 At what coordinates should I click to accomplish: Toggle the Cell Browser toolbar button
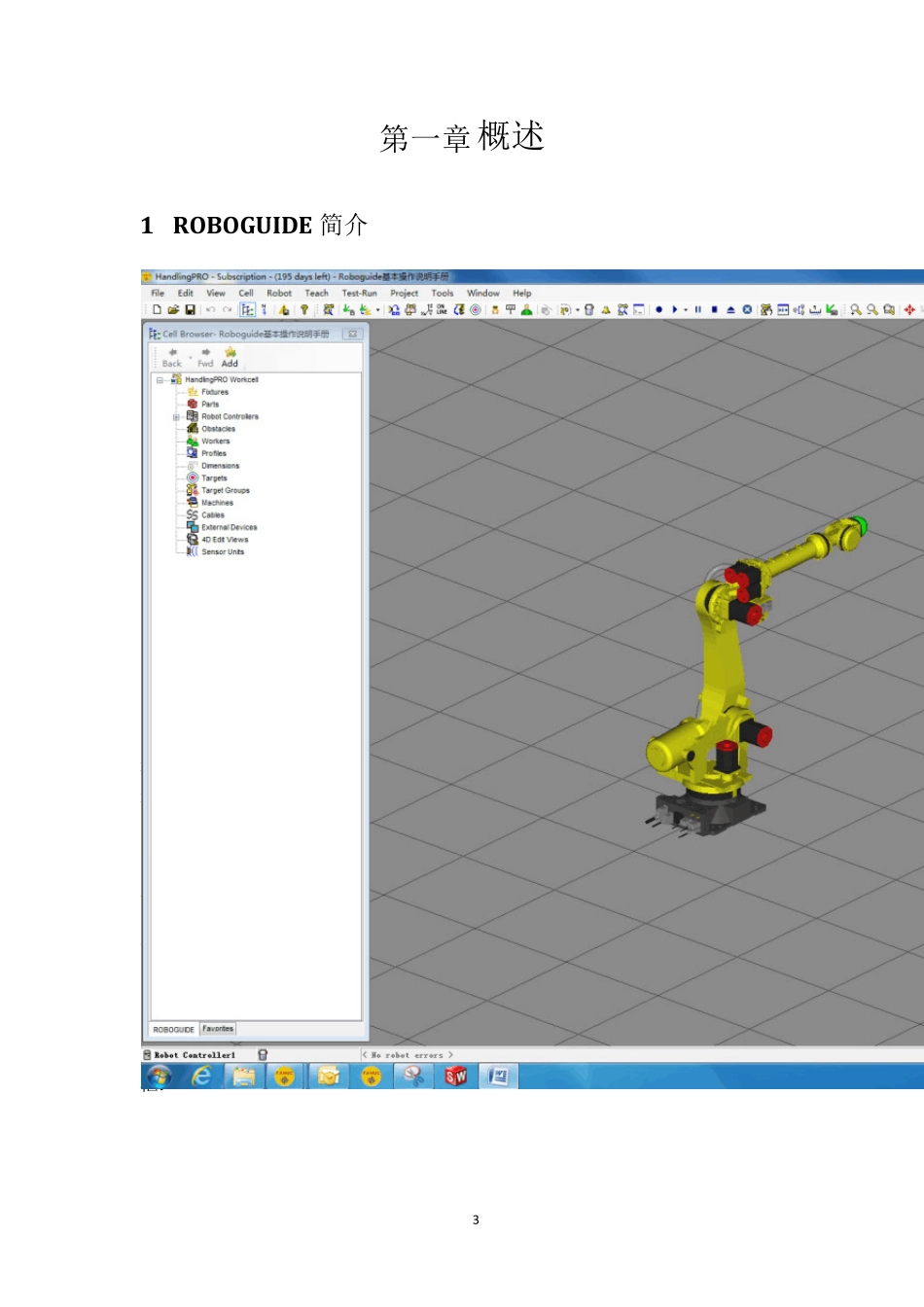[248, 310]
